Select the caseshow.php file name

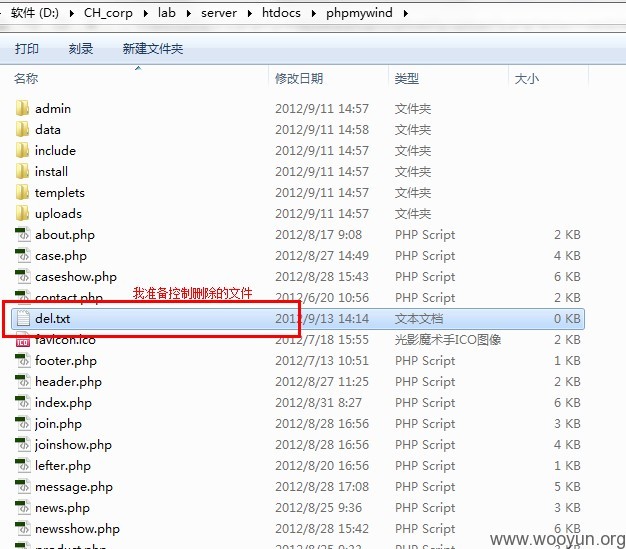point(76,277)
